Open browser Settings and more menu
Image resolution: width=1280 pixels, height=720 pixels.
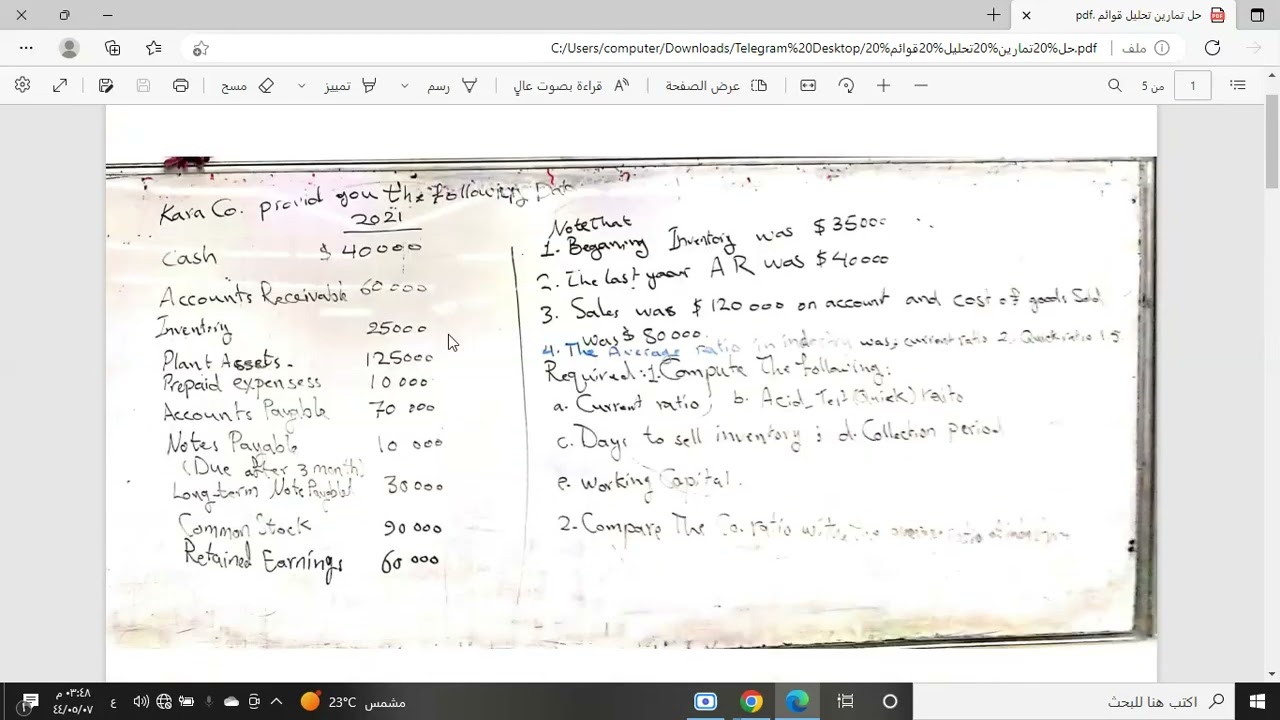[26, 48]
